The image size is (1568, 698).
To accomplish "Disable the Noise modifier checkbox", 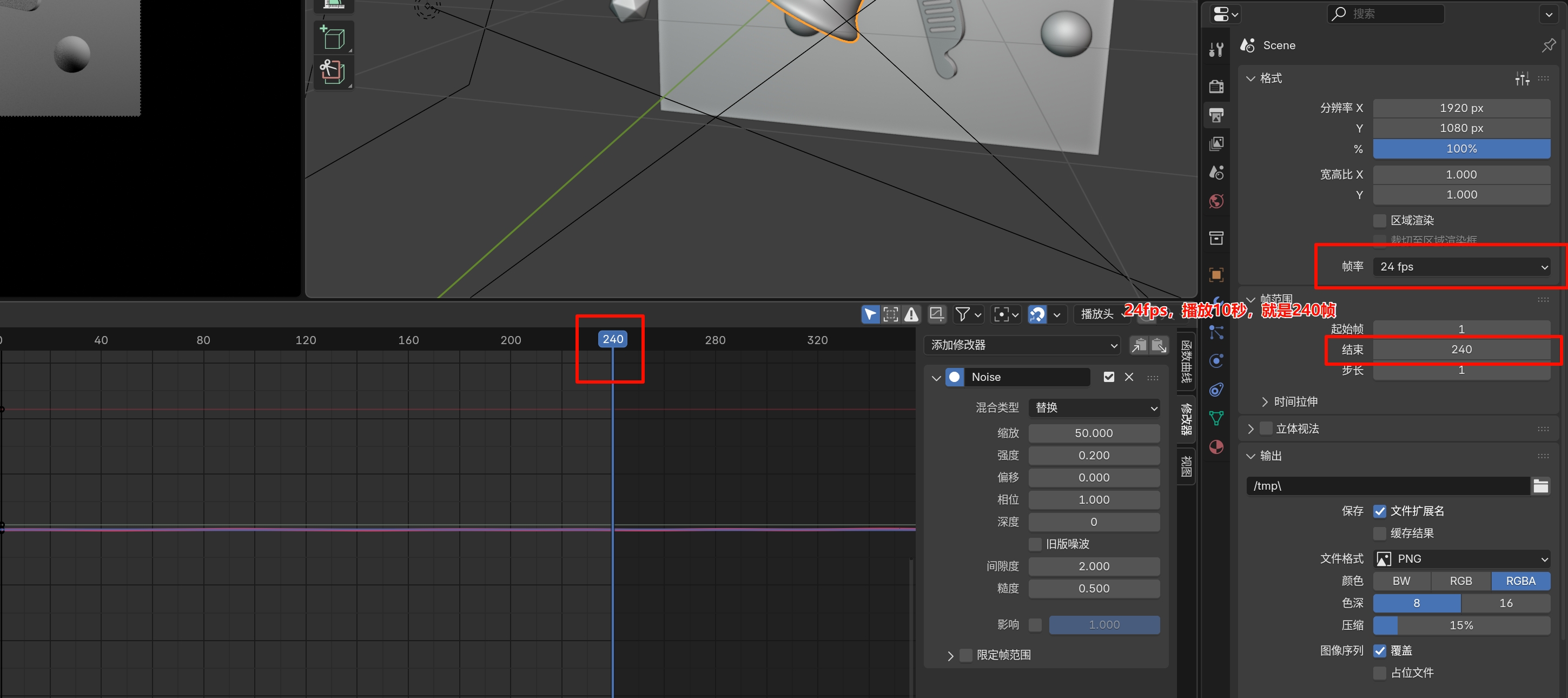I will (x=1108, y=377).
